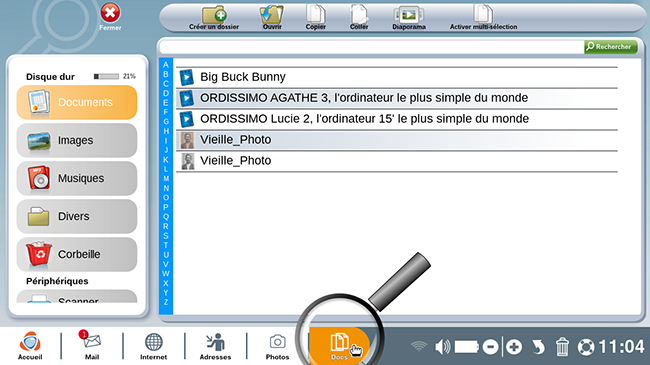Jump to letter V in the index
Image resolution: width=650 pixels, height=365 pixels.
[166, 264]
